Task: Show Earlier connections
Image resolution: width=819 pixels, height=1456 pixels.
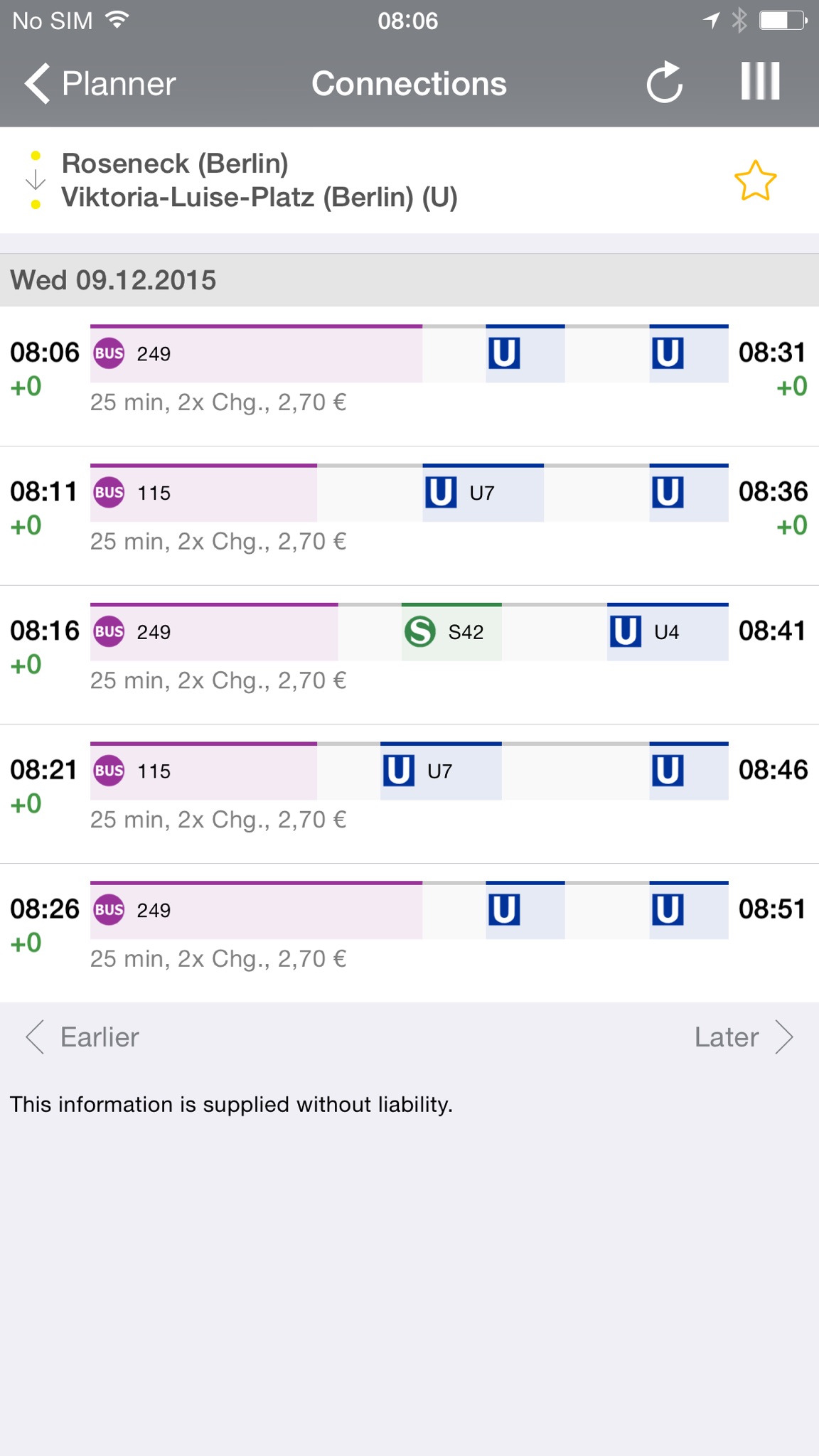Action: pyautogui.click(x=82, y=1037)
